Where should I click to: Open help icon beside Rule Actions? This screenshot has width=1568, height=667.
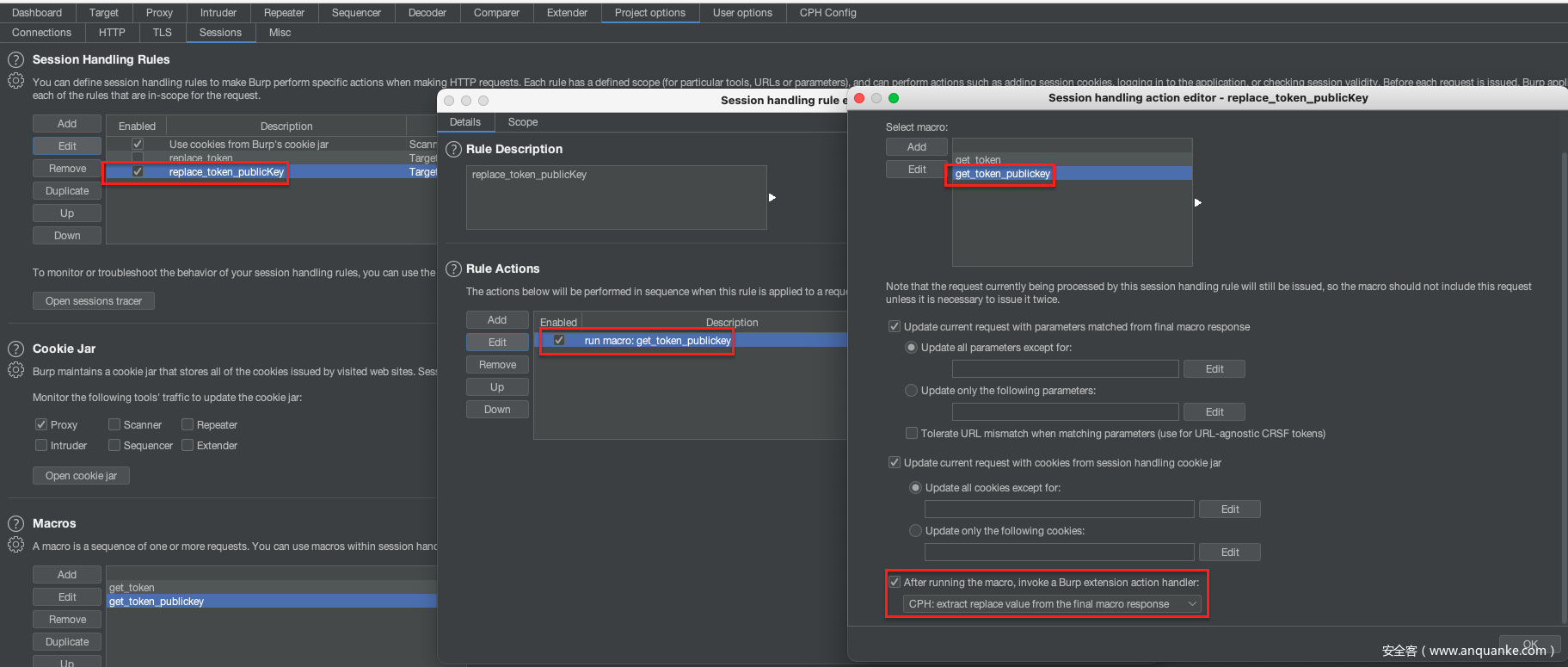click(x=453, y=269)
